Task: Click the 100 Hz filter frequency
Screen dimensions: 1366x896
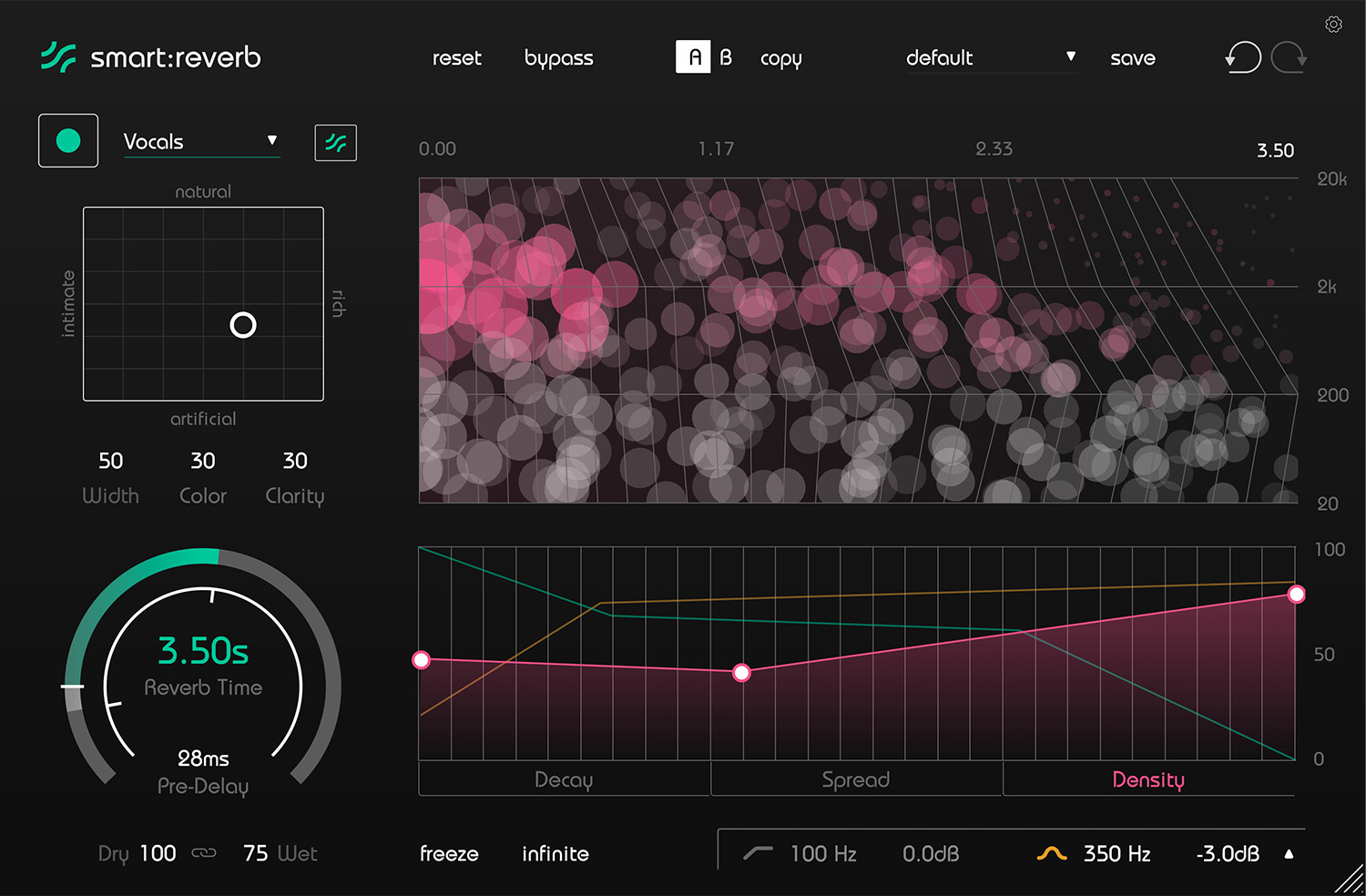Action: (x=823, y=853)
